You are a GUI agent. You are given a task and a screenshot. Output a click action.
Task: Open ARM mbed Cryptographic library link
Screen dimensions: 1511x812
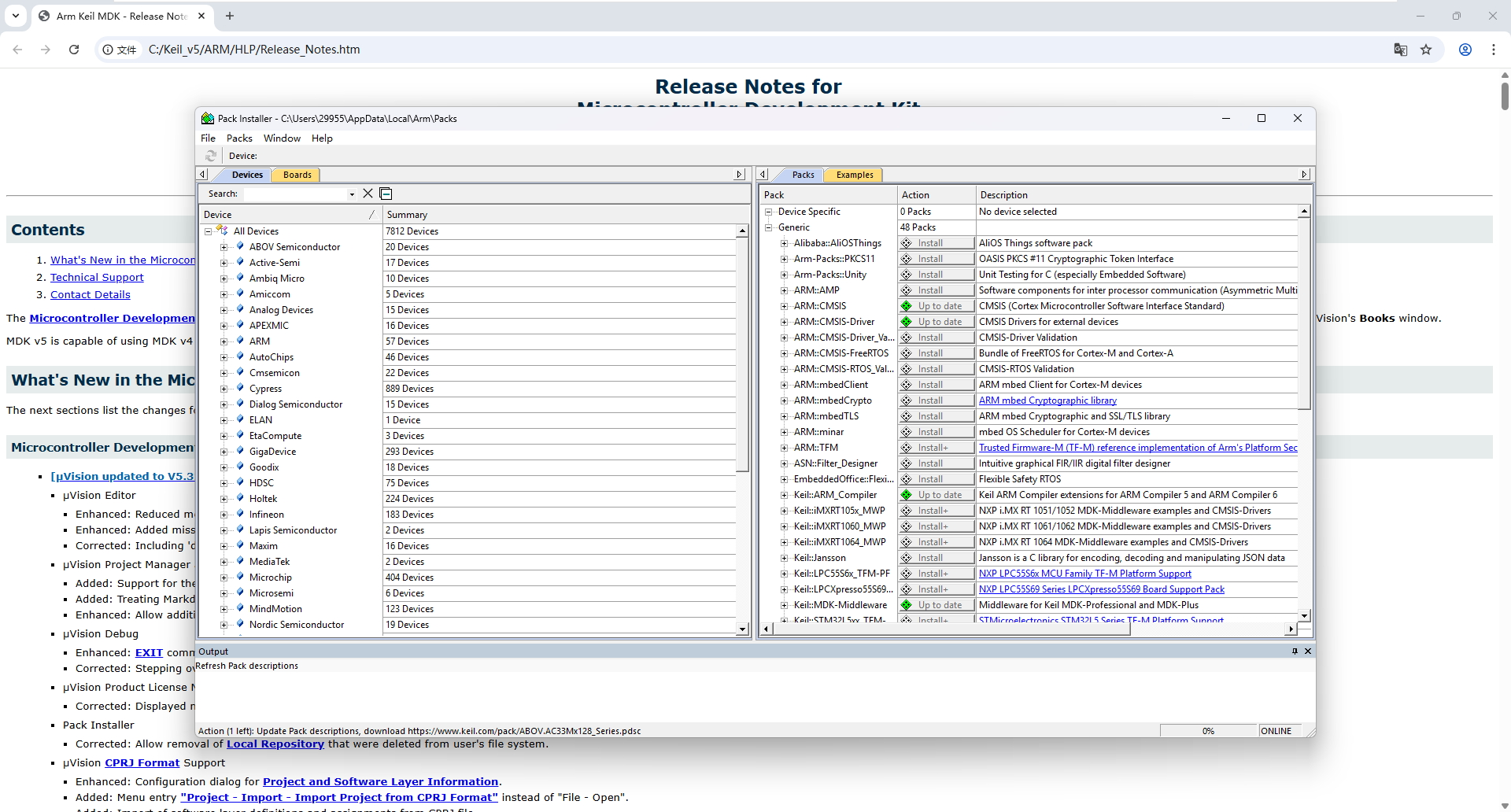(x=1047, y=400)
